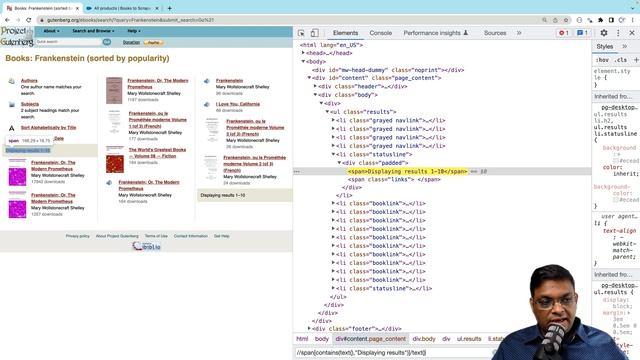Collapse ul class results node
The height and width of the screenshot is (360, 640).
(x=327, y=111)
